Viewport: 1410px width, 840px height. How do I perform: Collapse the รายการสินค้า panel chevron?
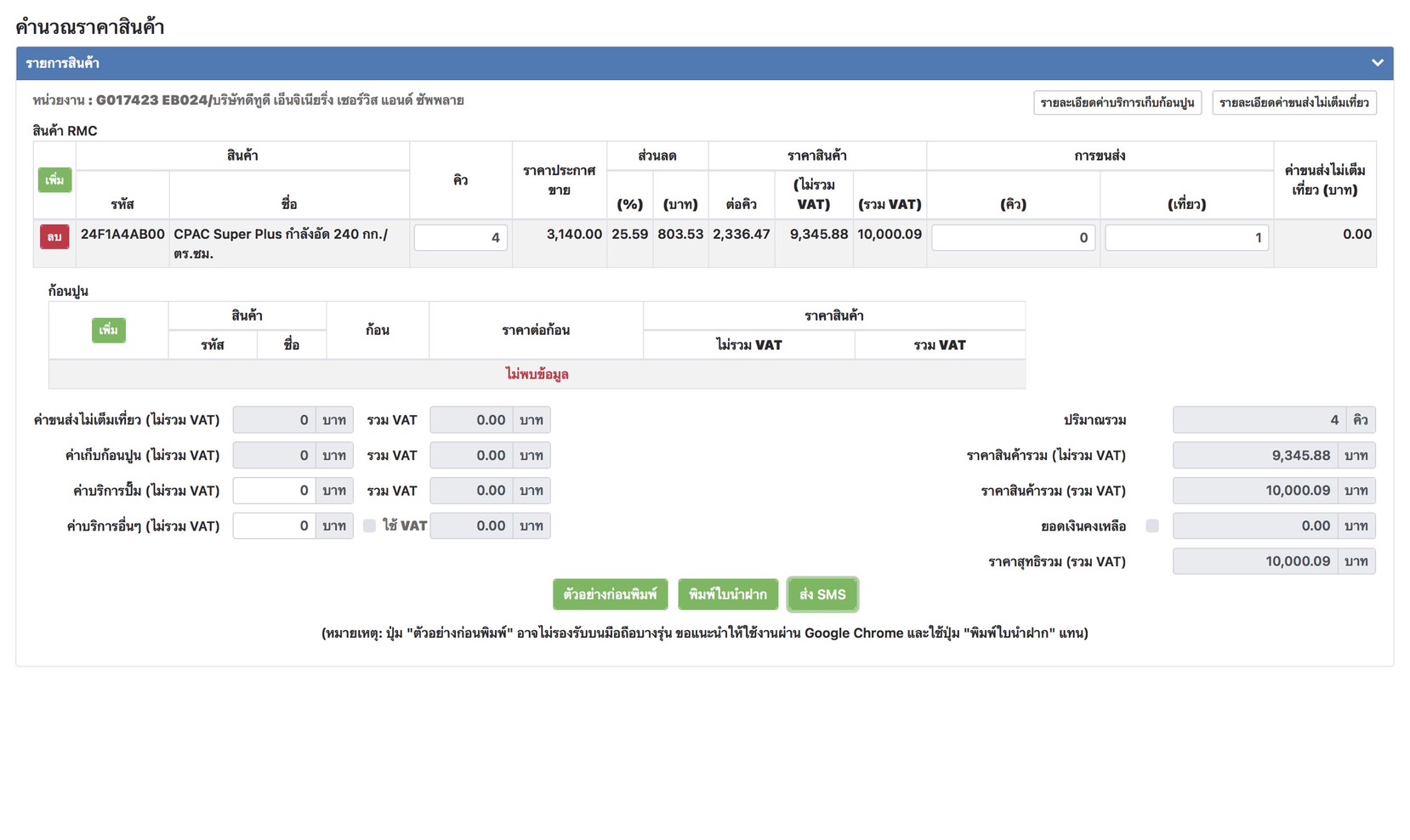point(1377,63)
